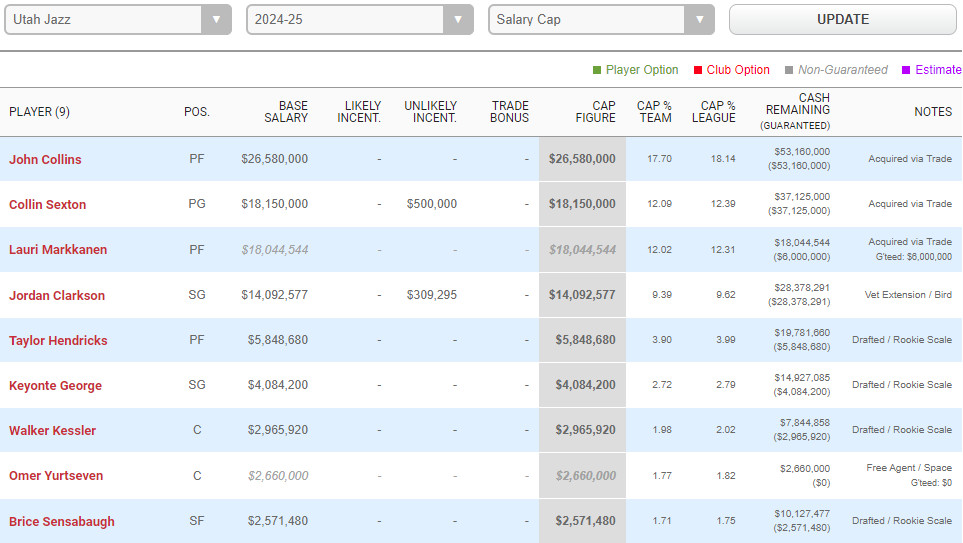Screen dimensions: 963x543
Task: Click Club Option legend label
Action: (x=738, y=70)
